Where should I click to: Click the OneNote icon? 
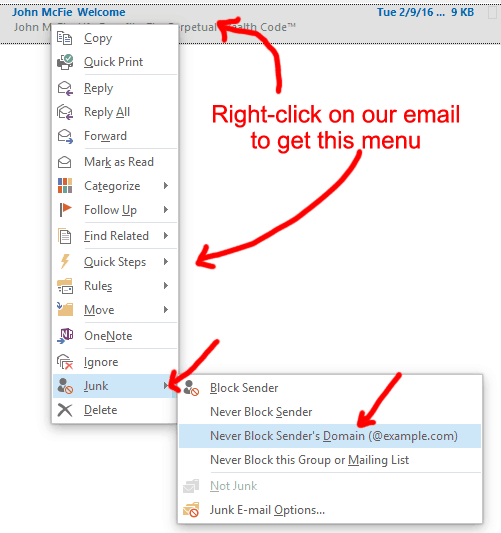coord(65,336)
